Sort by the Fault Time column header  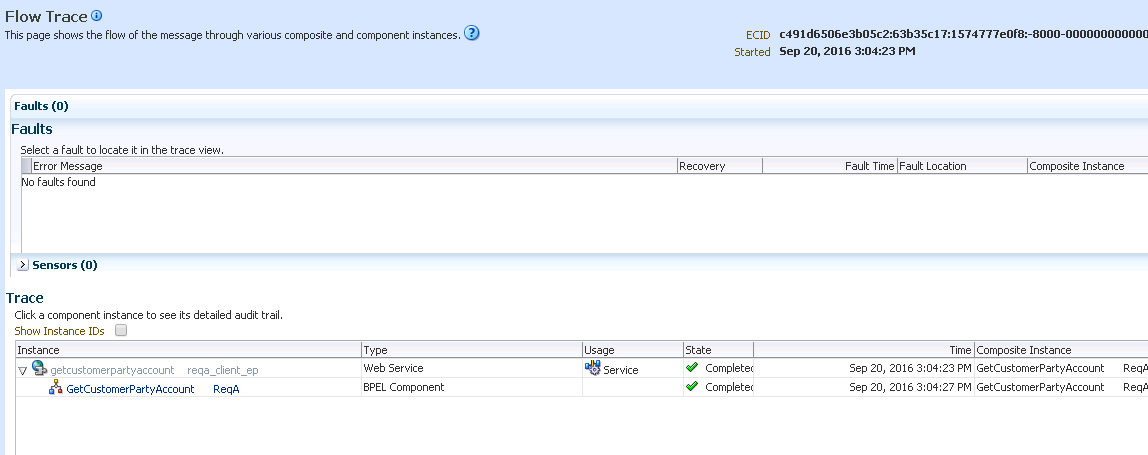(x=830, y=166)
